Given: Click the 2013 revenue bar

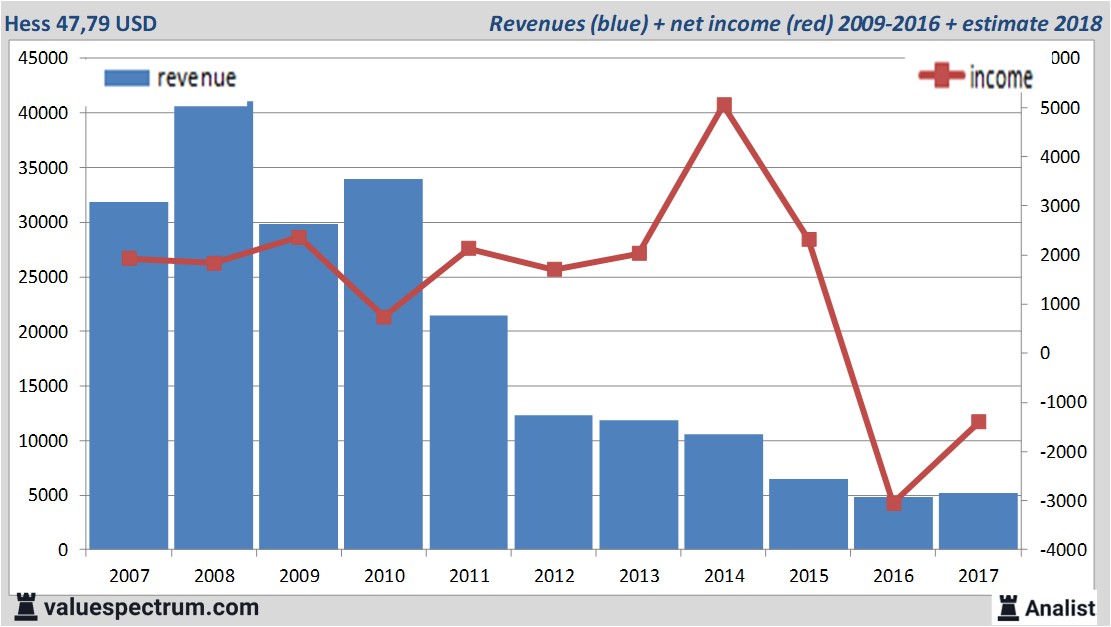Looking at the screenshot, I should [x=640, y=485].
